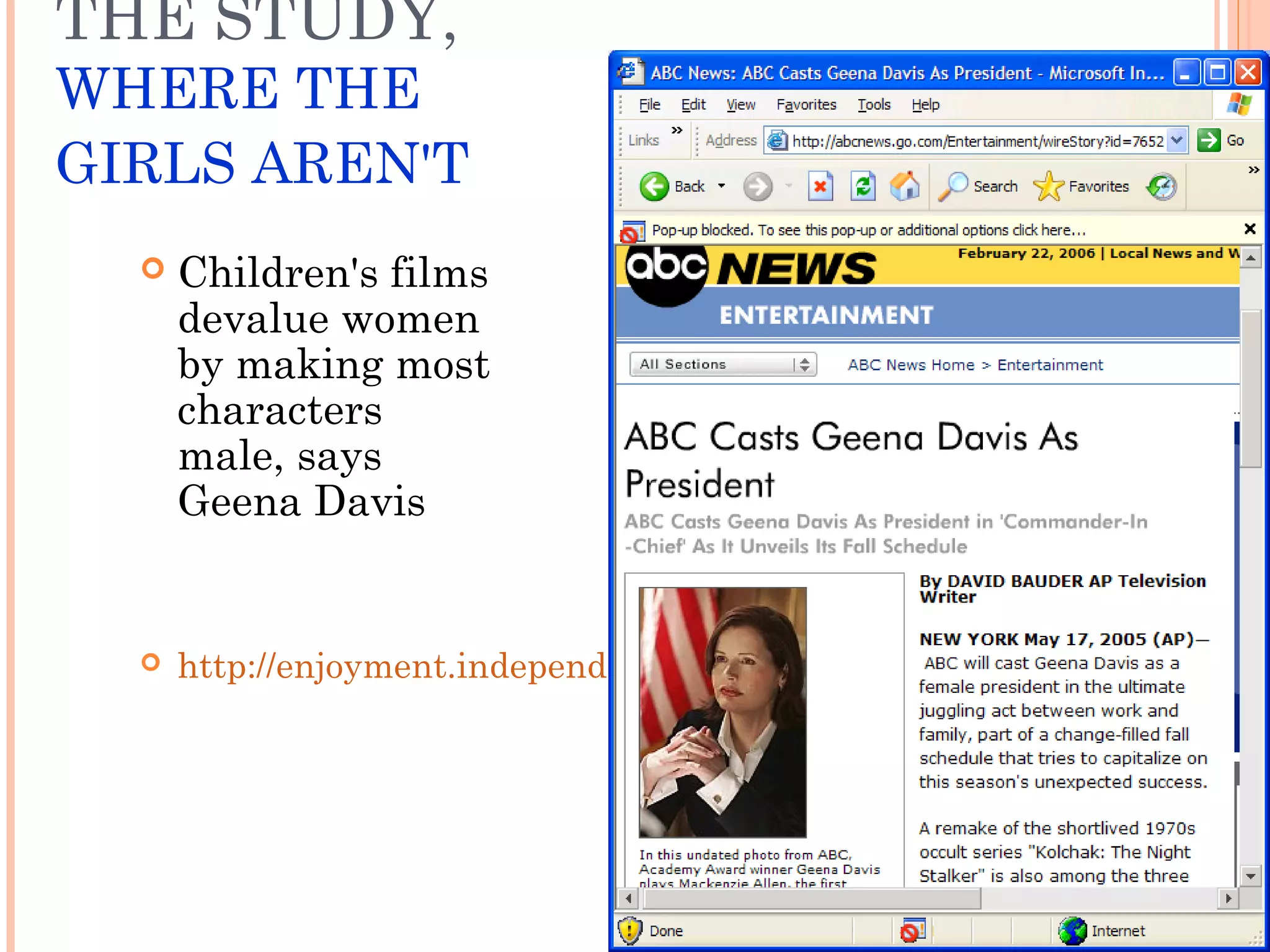
Task: Click the ABC News Home breadcrumb link
Action: [911, 365]
